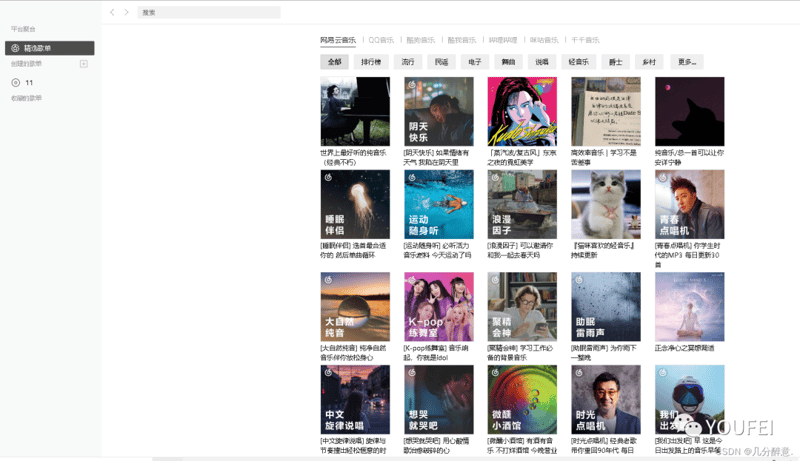Switch to the 酷我音乐 tab
The width and height of the screenshot is (800, 461).
coord(462,40)
